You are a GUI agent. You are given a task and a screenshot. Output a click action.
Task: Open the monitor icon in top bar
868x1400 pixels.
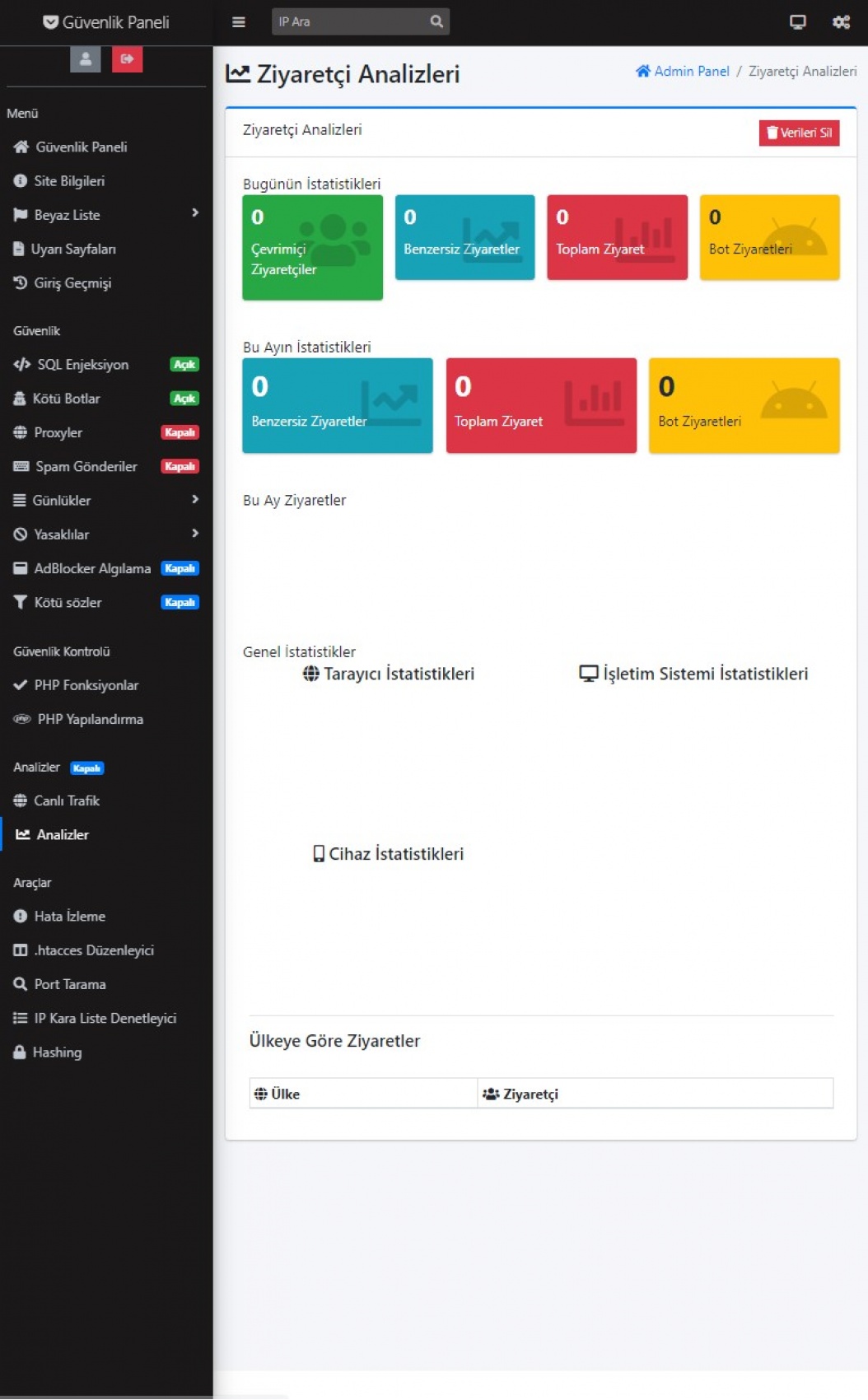coord(797,22)
